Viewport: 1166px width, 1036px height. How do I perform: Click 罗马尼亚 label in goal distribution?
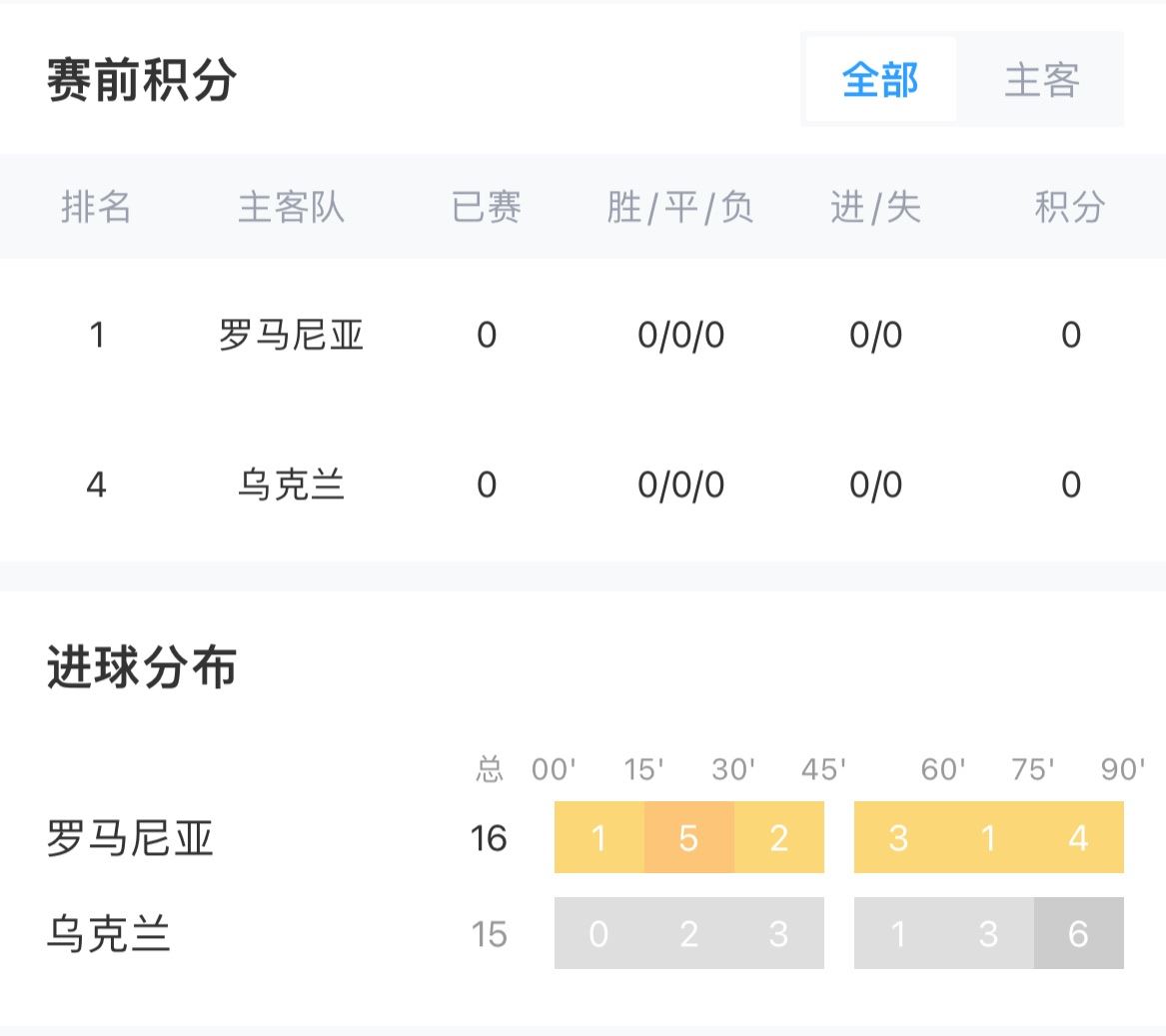coord(130,838)
